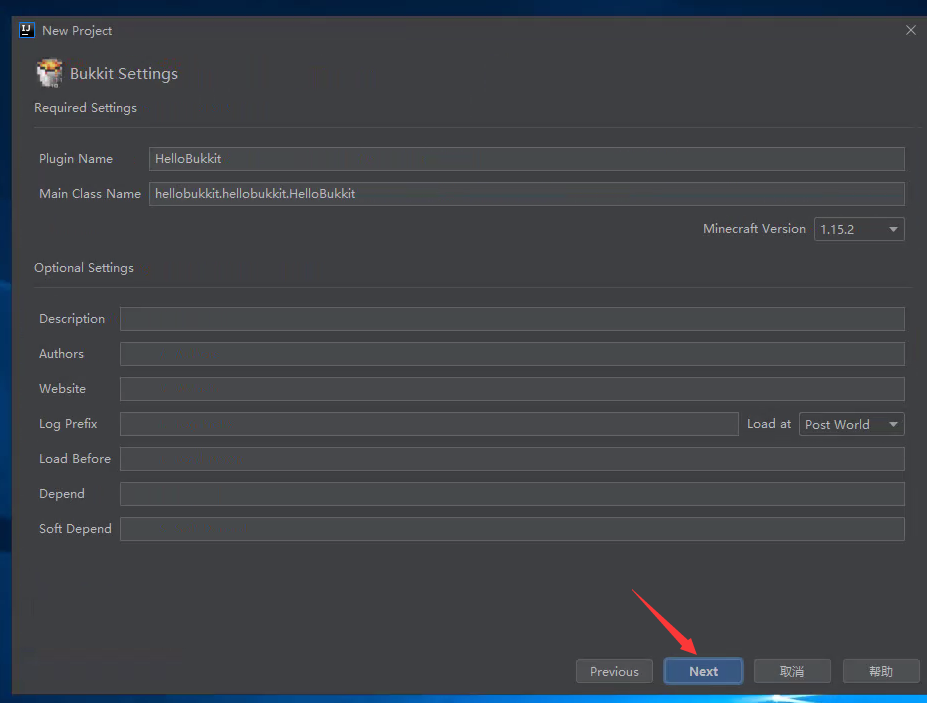Click the Bukkit Settings header icon
The width and height of the screenshot is (927, 703).
(x=49, y=73)
